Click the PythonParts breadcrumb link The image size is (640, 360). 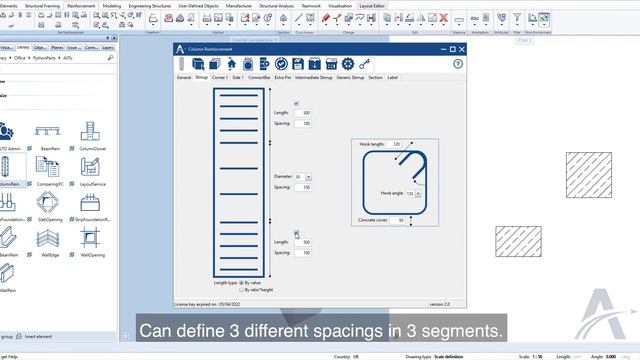pyautogui.click(x=44, y=58)
